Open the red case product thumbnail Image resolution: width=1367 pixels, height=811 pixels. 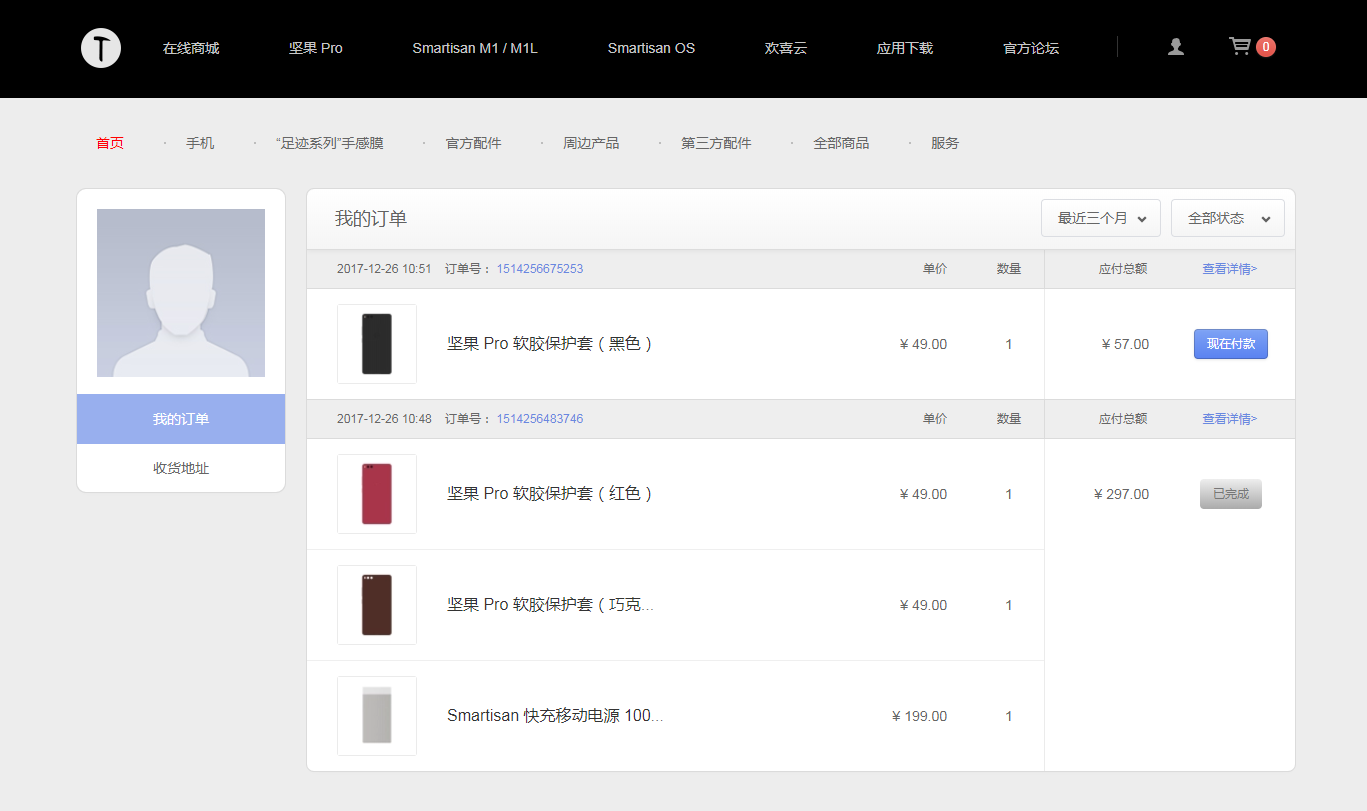tap(377, 494)
